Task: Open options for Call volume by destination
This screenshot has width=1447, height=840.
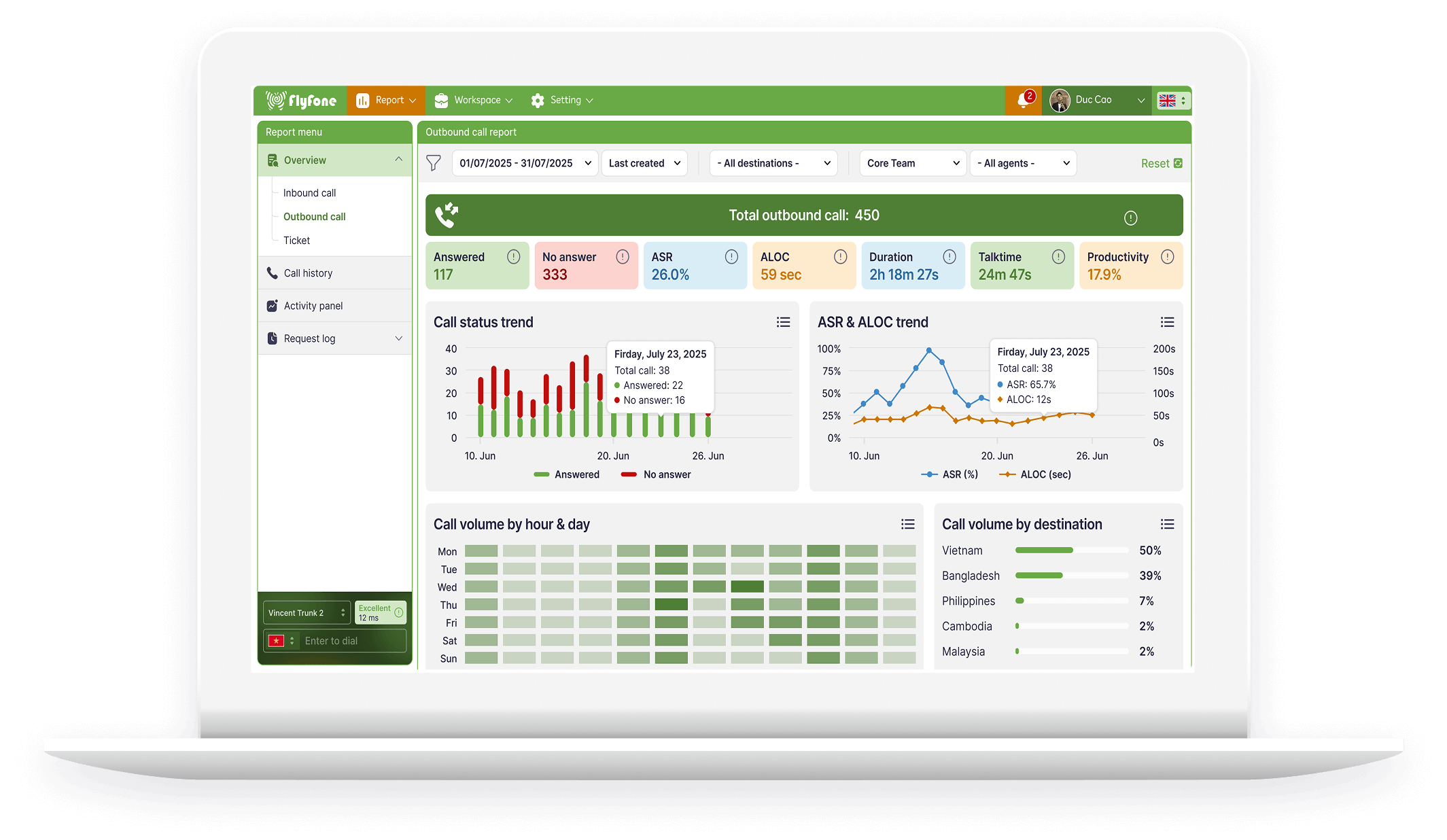Action: coord(1167,524)
